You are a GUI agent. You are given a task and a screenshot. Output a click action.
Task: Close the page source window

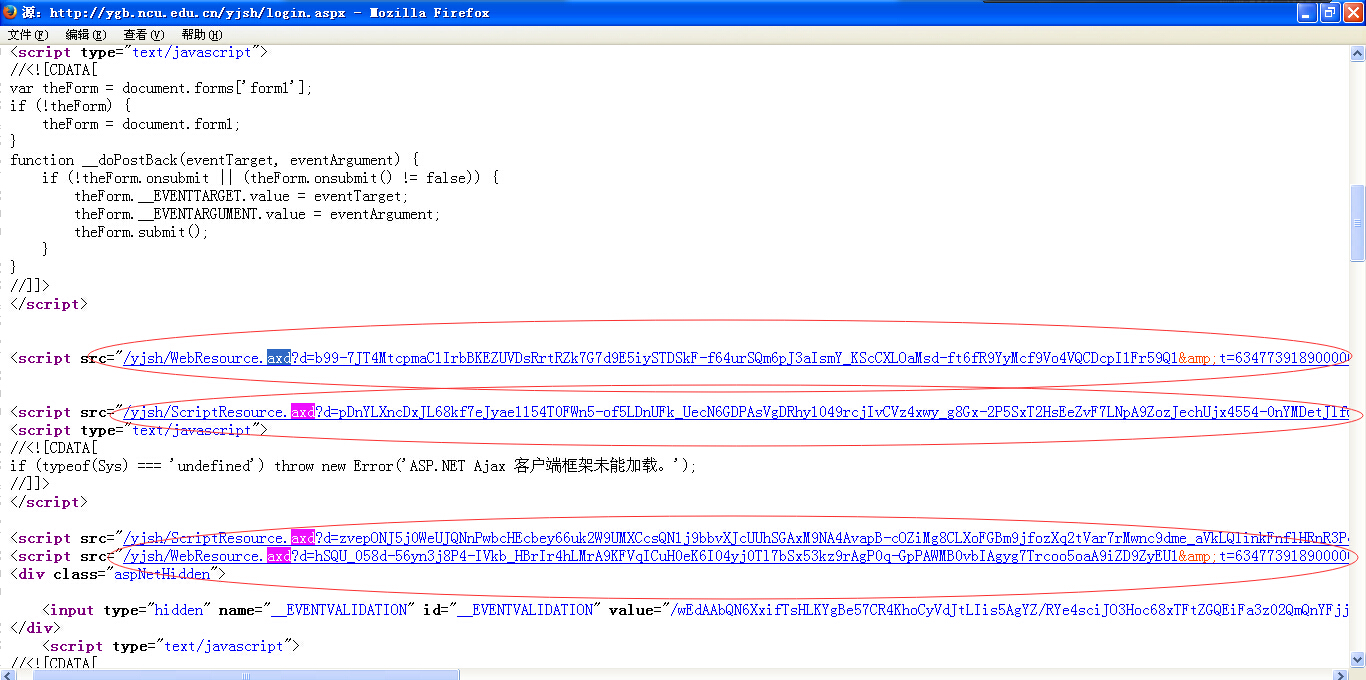tap(1352, 12)
